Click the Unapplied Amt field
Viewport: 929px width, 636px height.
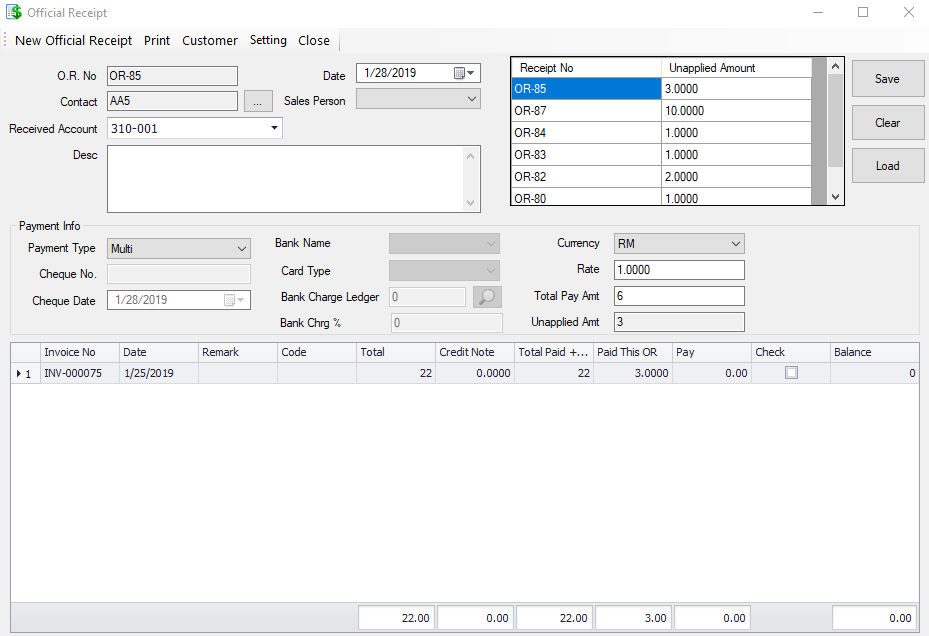point(679,322)
